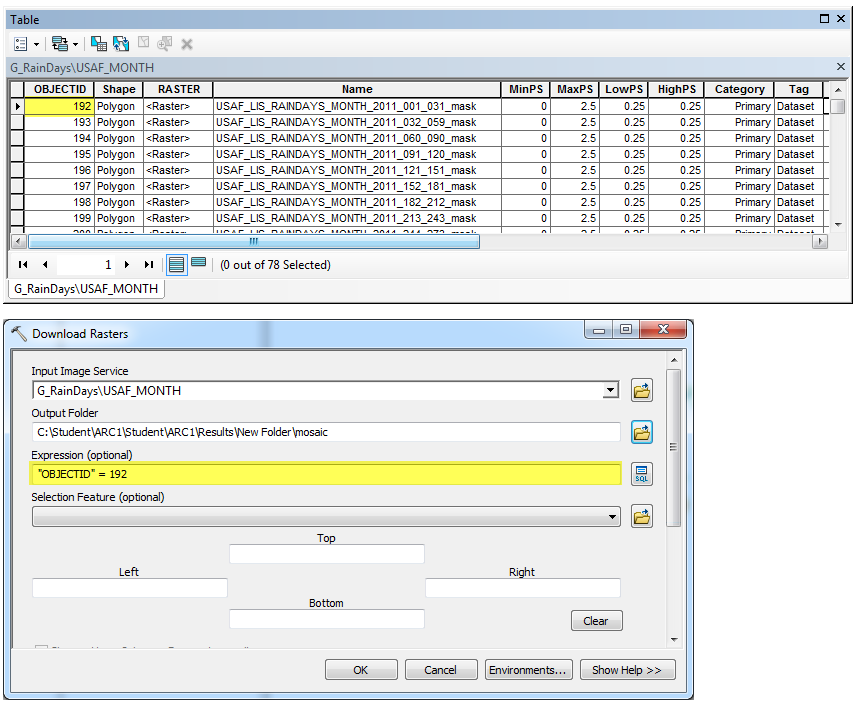Select the G_RainDays\USAF_MONTH bottom tab
This screenshot has height=706, width=859.
coord(85,289)
